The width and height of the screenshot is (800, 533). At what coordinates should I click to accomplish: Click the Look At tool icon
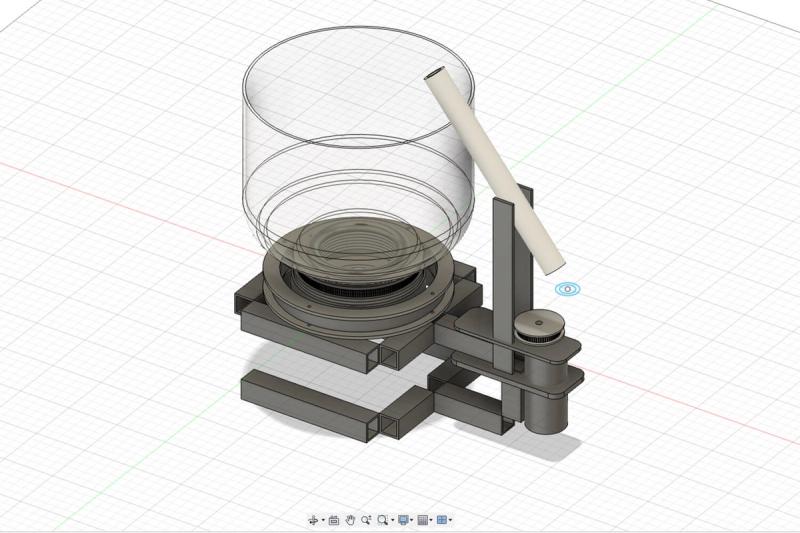coord(334,520)
